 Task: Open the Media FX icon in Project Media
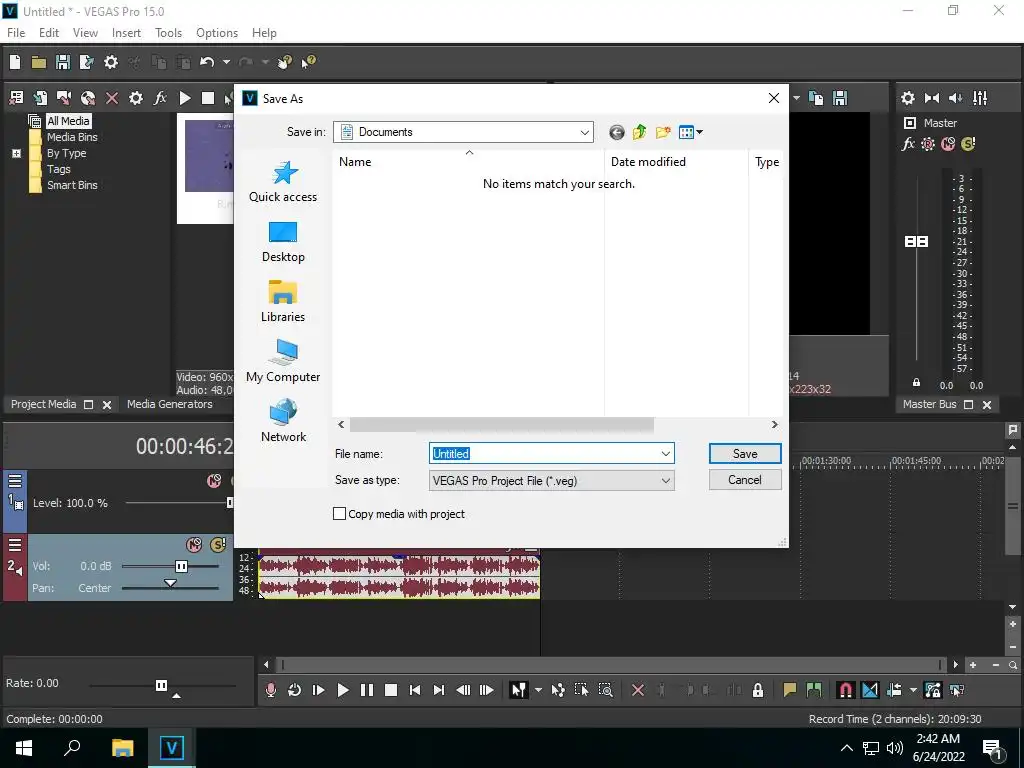pyautogui.click(x=160, y=98)
